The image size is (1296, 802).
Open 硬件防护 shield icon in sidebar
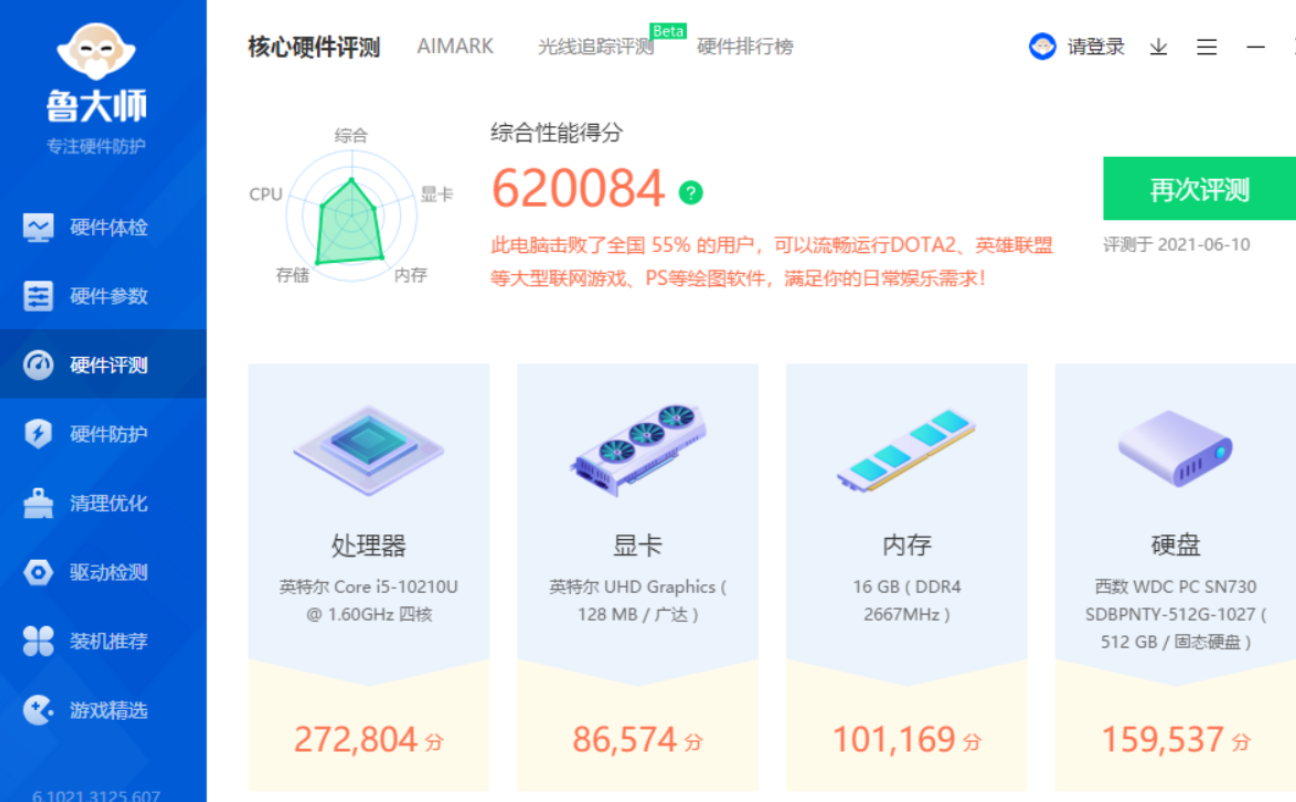pos(38,434)
